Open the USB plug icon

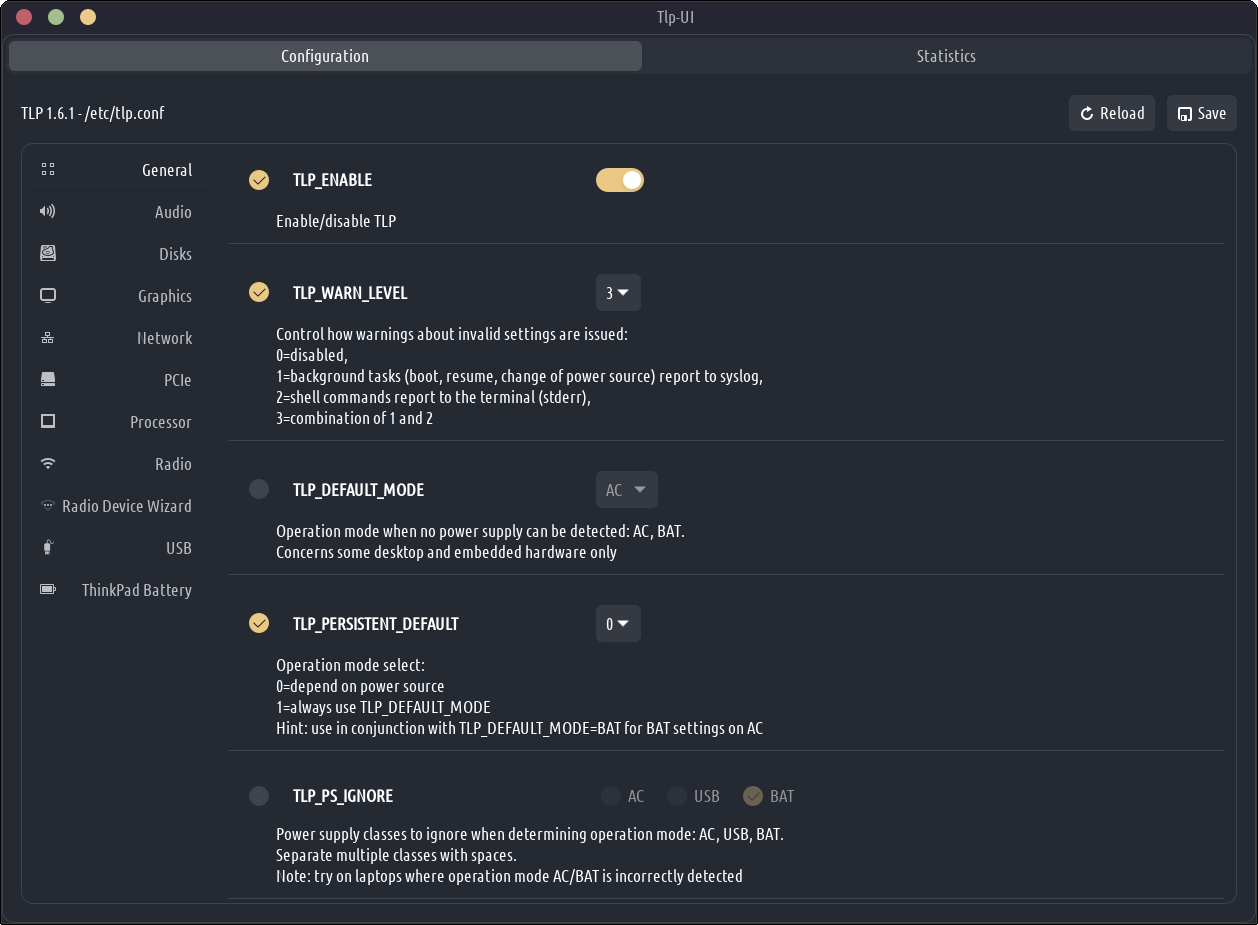48,548
